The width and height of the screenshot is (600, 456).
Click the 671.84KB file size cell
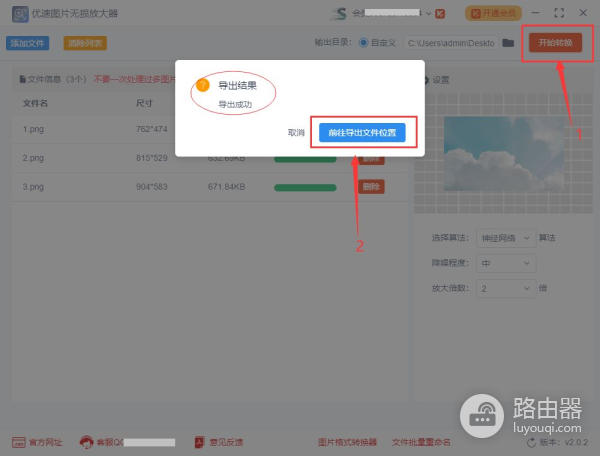pyautogui.click(x=227, y=187)
